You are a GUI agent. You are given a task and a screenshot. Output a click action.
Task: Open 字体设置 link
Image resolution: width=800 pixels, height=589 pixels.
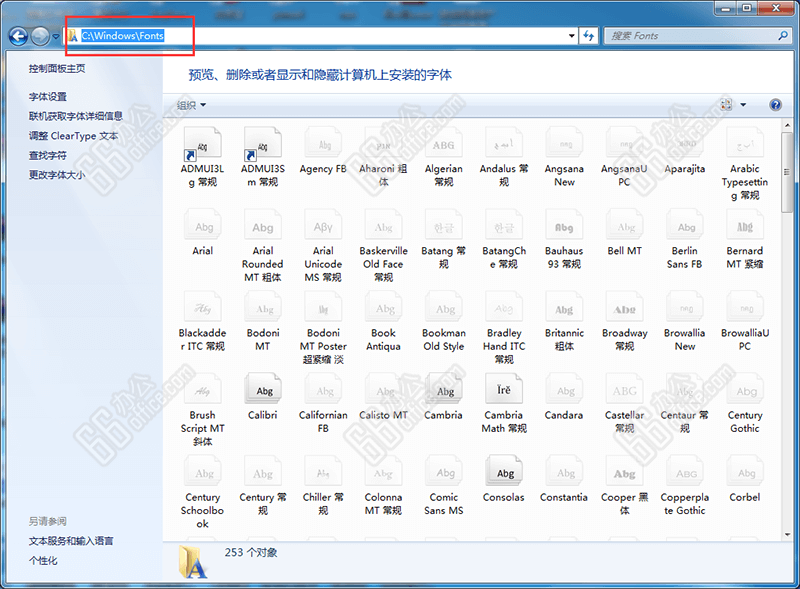47,96
